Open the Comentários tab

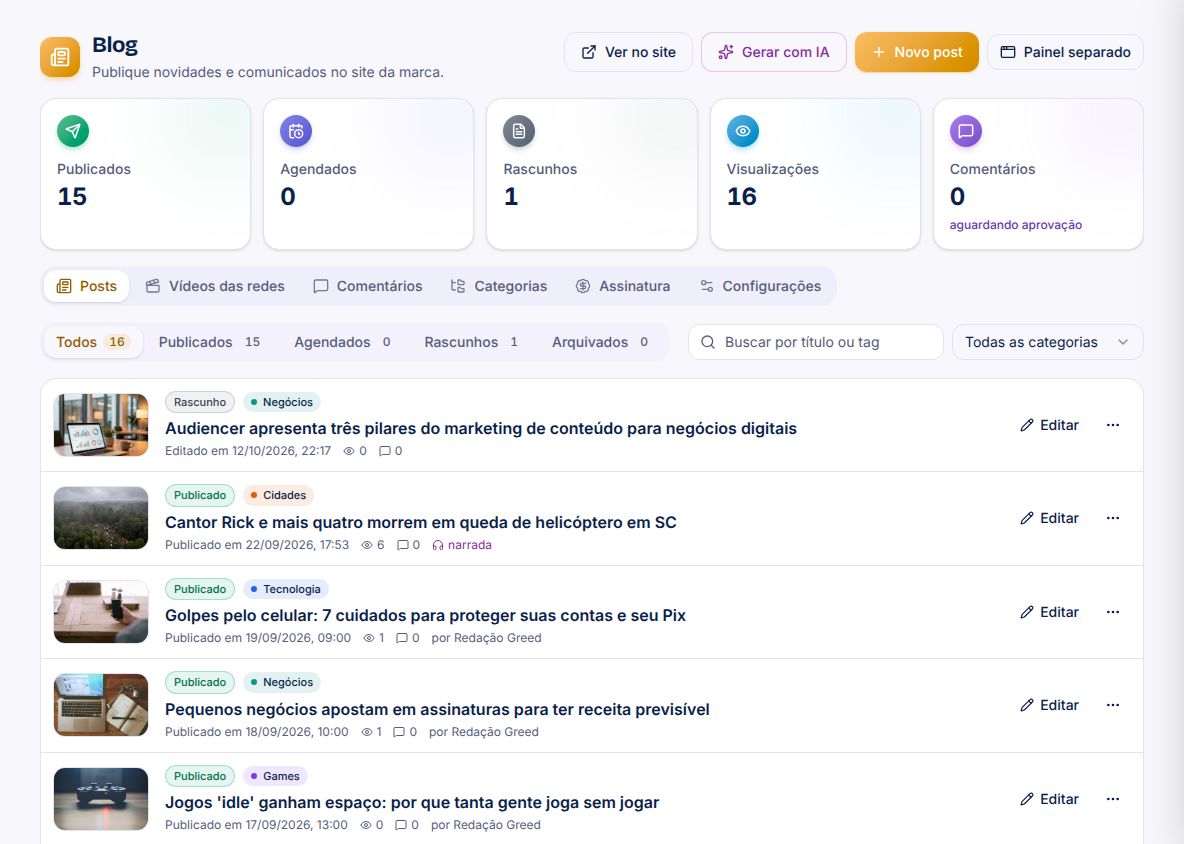coord(368,286)
